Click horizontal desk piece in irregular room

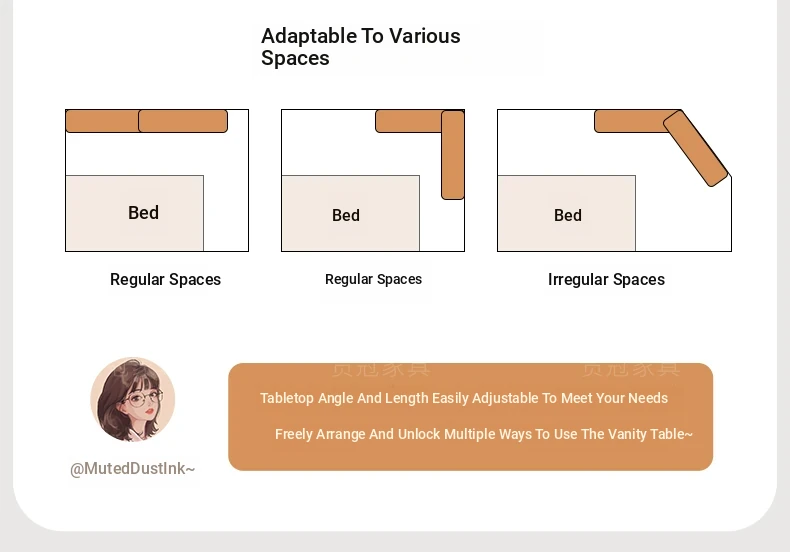(x=632, y=121)
